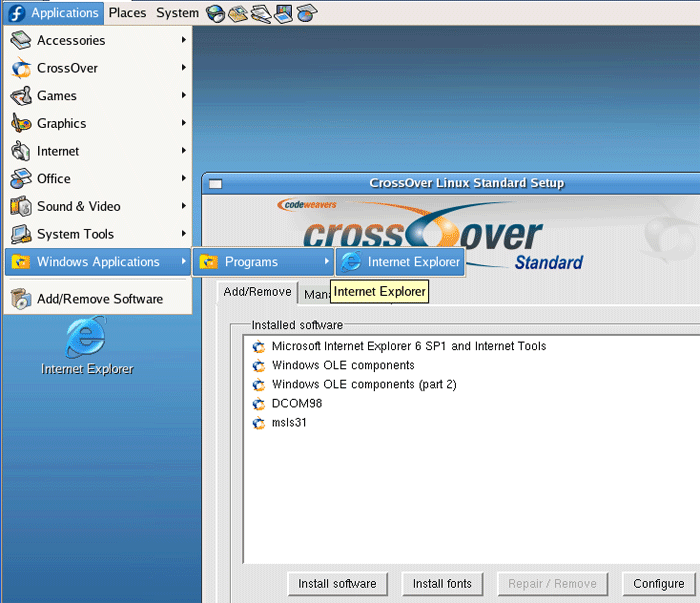
Task: Expand the Office submenu arrow
Action: [183, 178]
